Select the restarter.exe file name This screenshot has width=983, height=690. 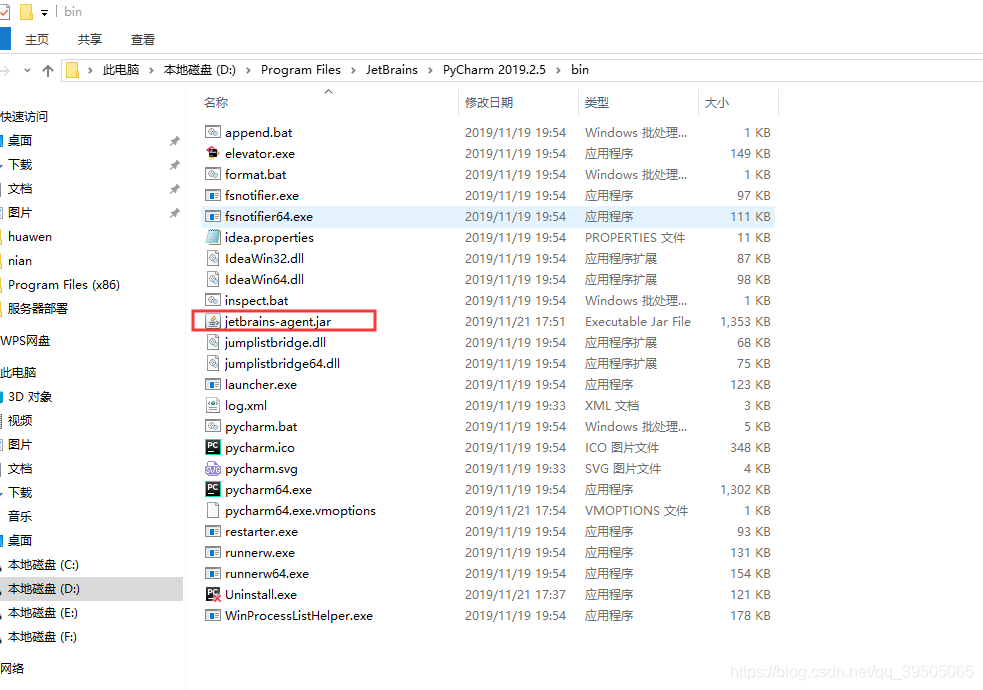tap(261, 531)
